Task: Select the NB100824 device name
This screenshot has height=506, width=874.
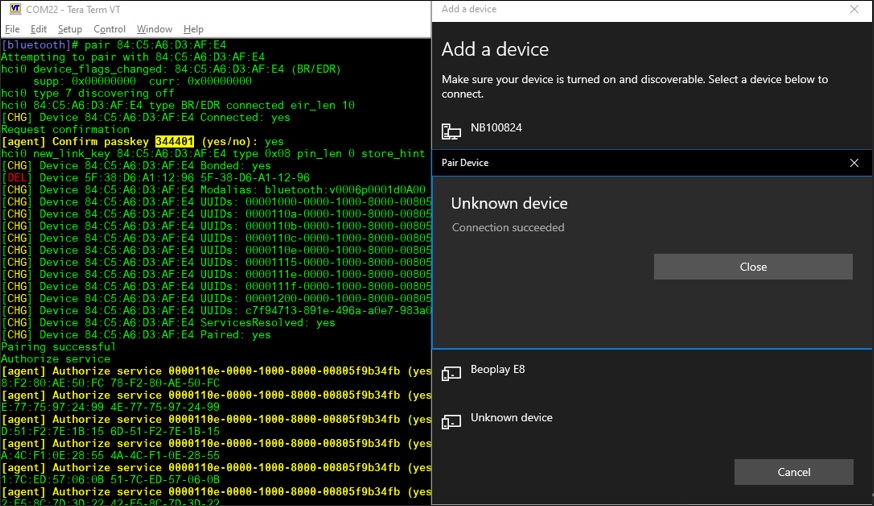Action: (496, 128)
